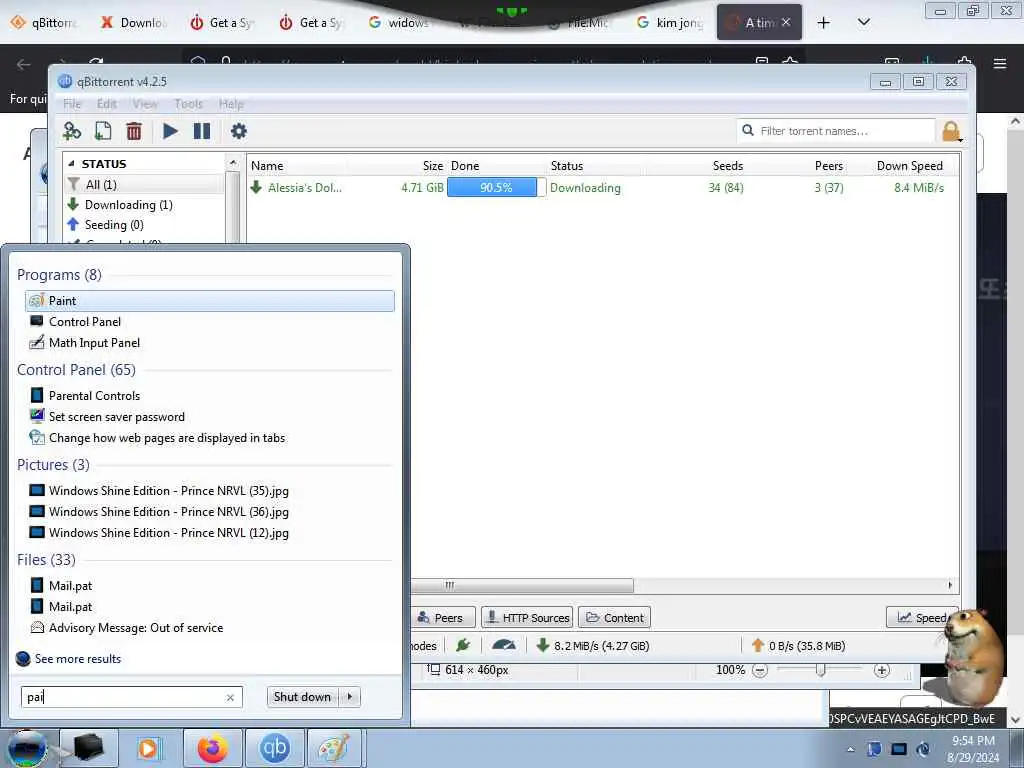This screenshot has height=768, width=1024.
Task: Show hidden system tray icons arrow
Action: point(850,749)
